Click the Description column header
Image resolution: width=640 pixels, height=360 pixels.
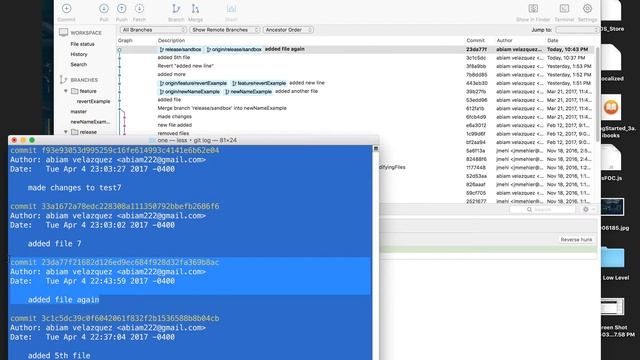click(171, 40)
